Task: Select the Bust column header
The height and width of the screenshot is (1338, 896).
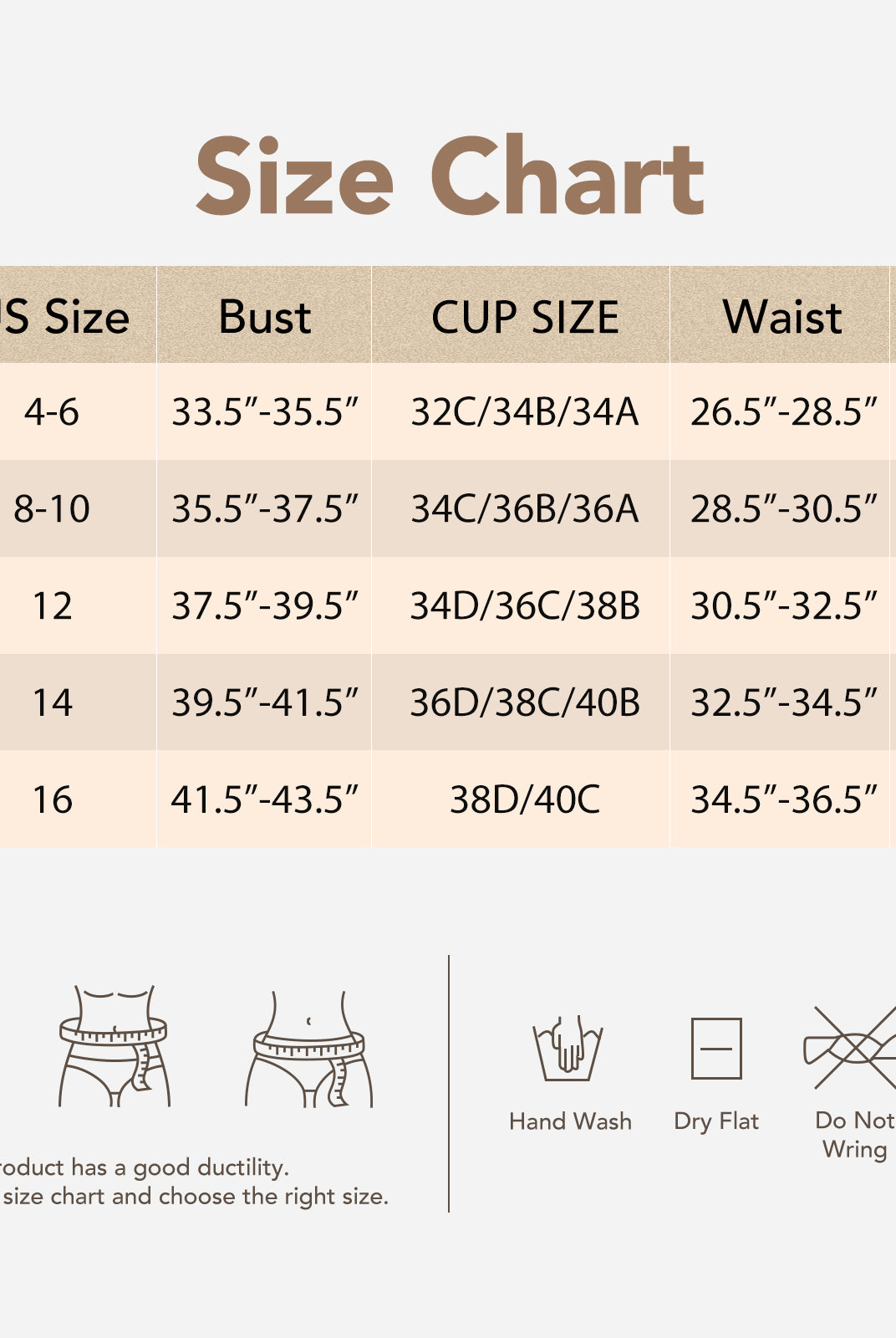Action: (x=264, y=317)
